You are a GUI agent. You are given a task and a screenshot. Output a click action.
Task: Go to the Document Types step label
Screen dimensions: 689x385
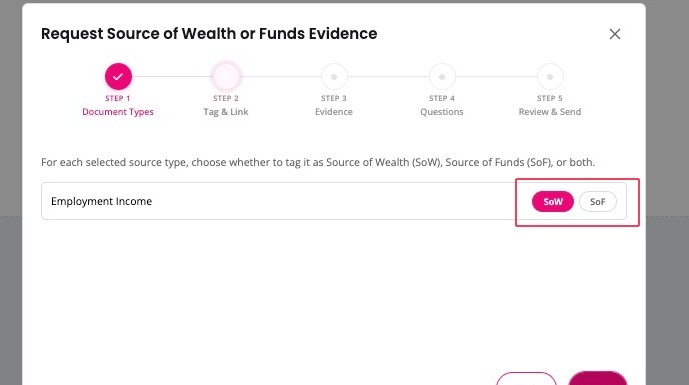[118, 112]
